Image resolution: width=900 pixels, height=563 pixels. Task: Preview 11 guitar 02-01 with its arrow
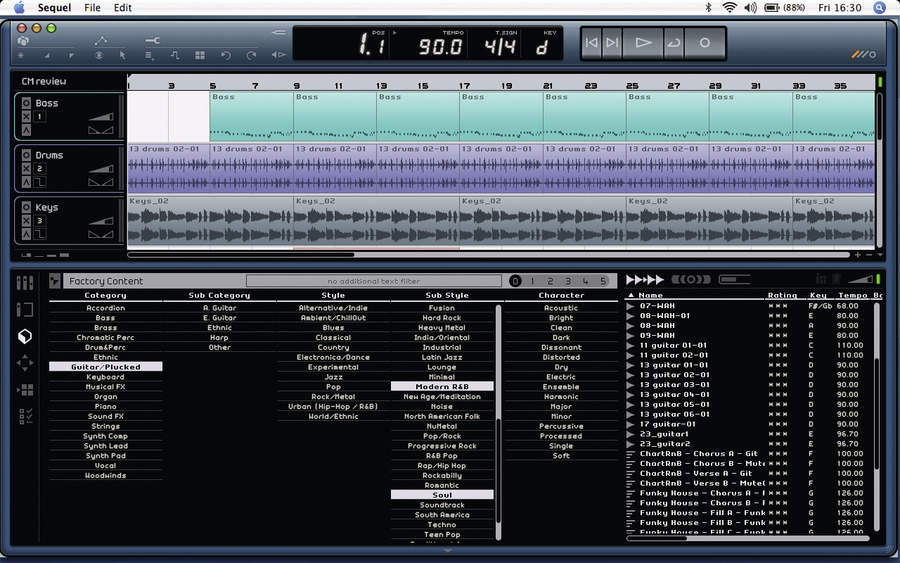[631, 355]
